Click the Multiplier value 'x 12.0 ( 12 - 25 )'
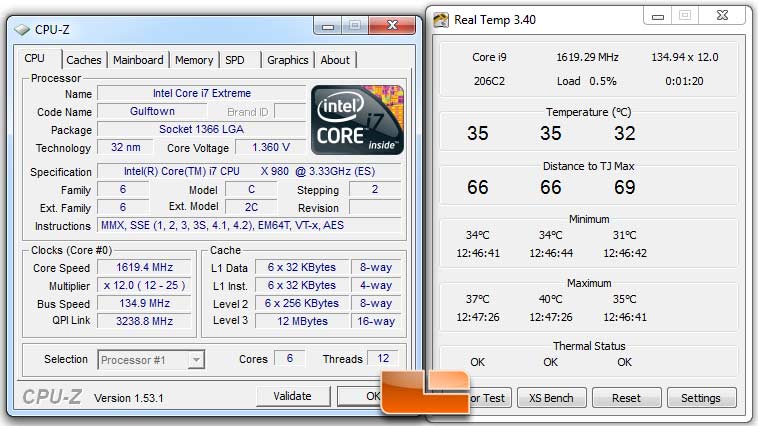The width and height of the screenshot is (758, 426). tap(145, 285)
